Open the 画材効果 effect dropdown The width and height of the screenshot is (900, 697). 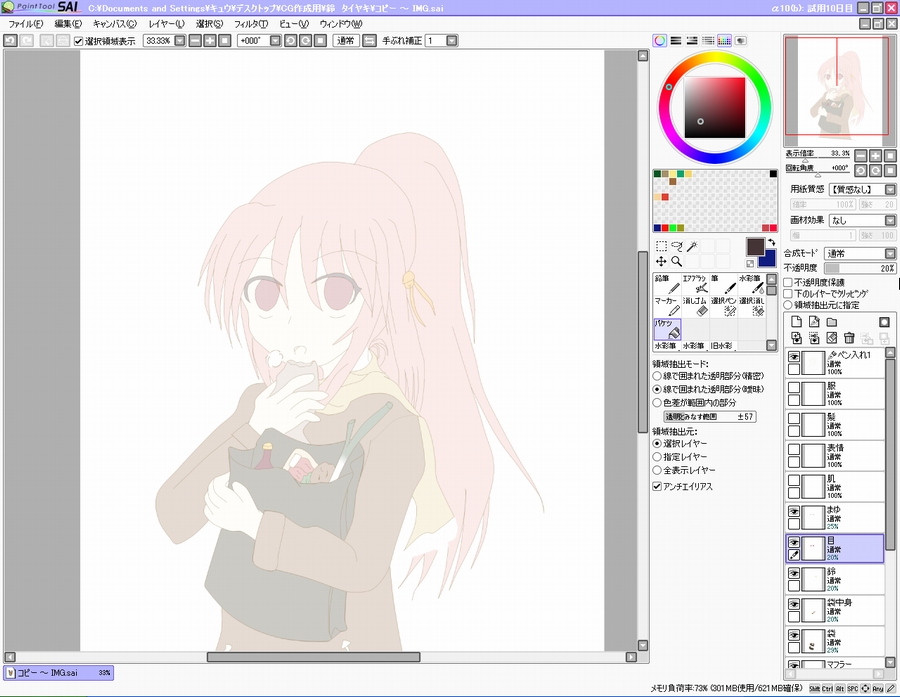pos(890,220)
